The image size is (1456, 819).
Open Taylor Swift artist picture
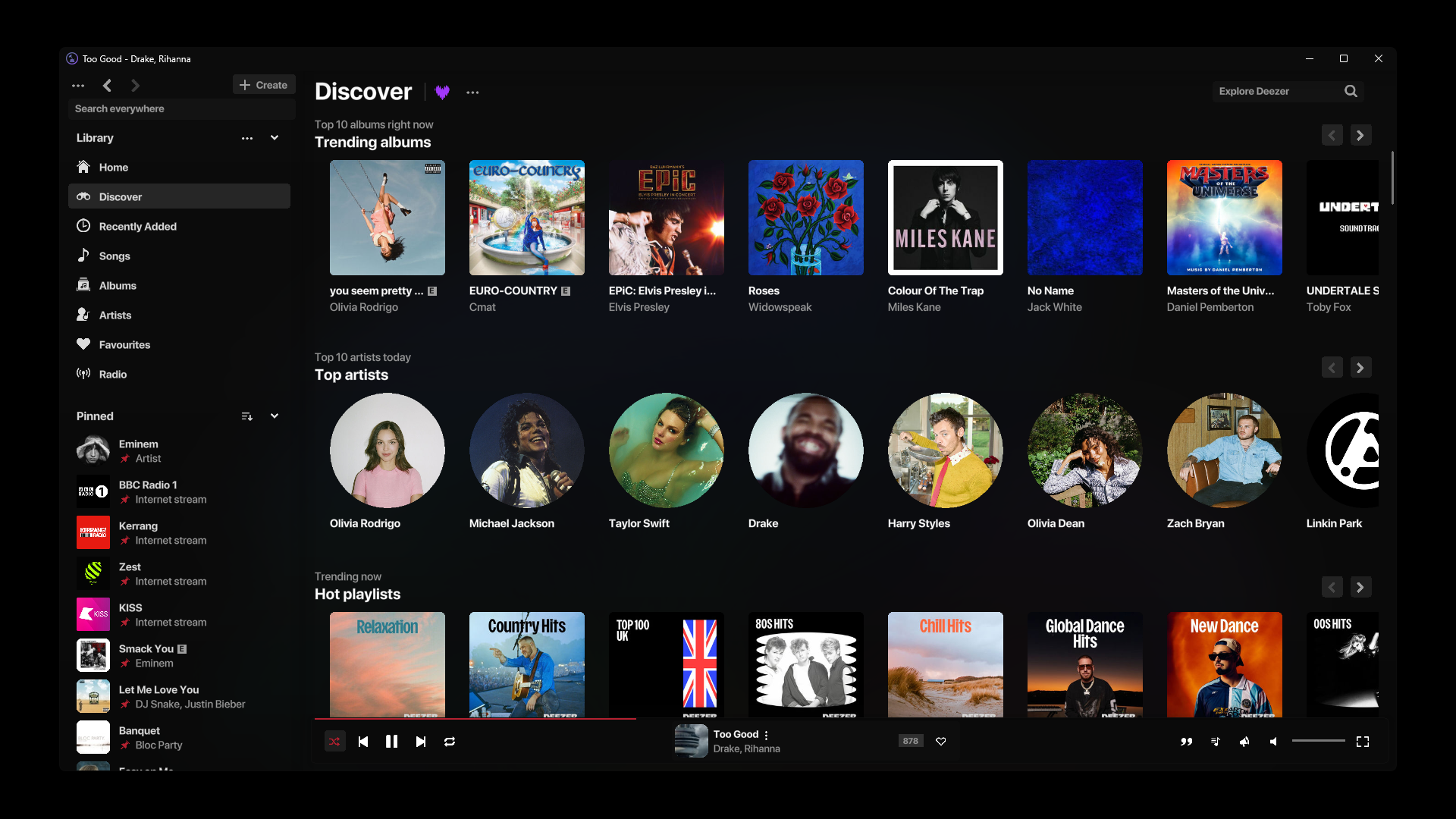(667, 450)
